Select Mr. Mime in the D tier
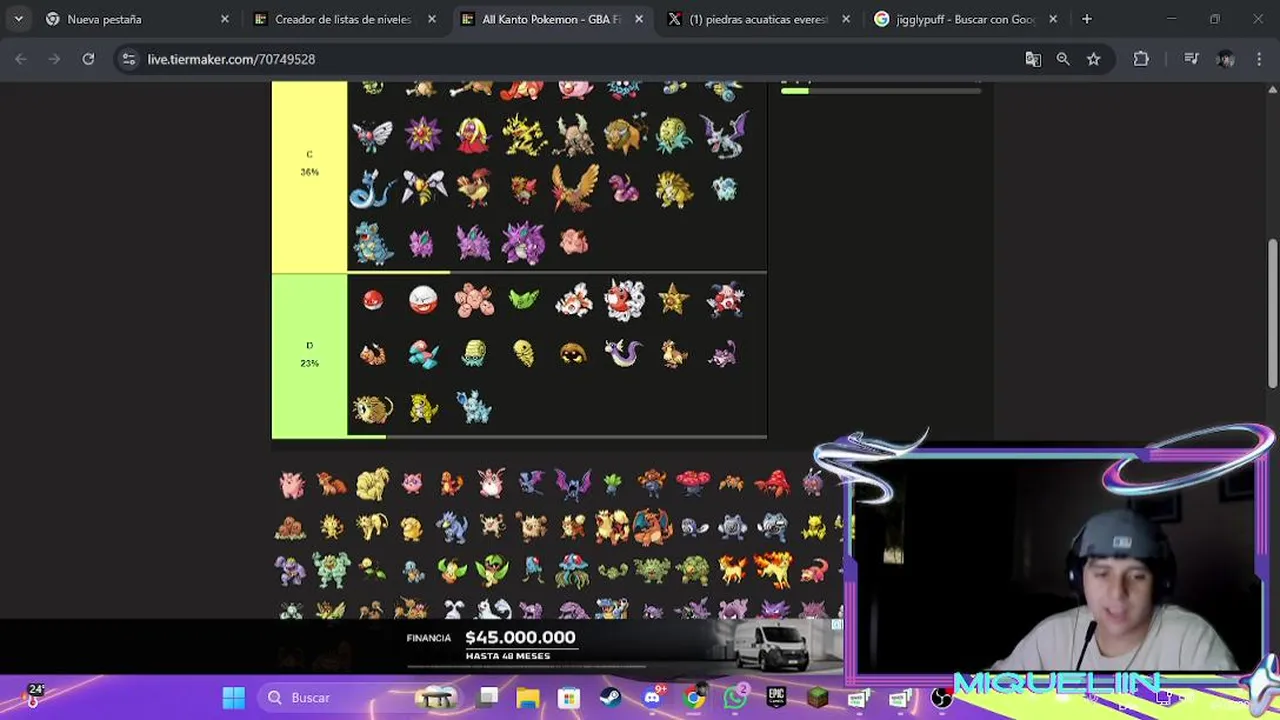Viewport: 1280px width, 720px height. point(725,299)
